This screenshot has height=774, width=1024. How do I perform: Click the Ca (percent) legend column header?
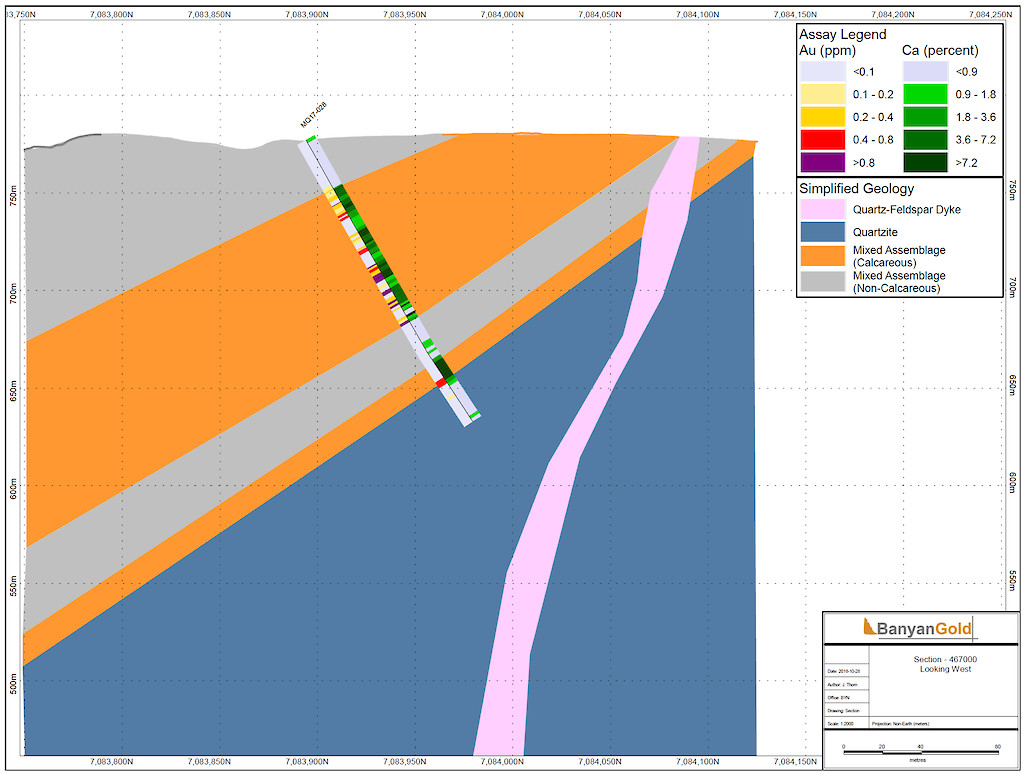point(940,50)
